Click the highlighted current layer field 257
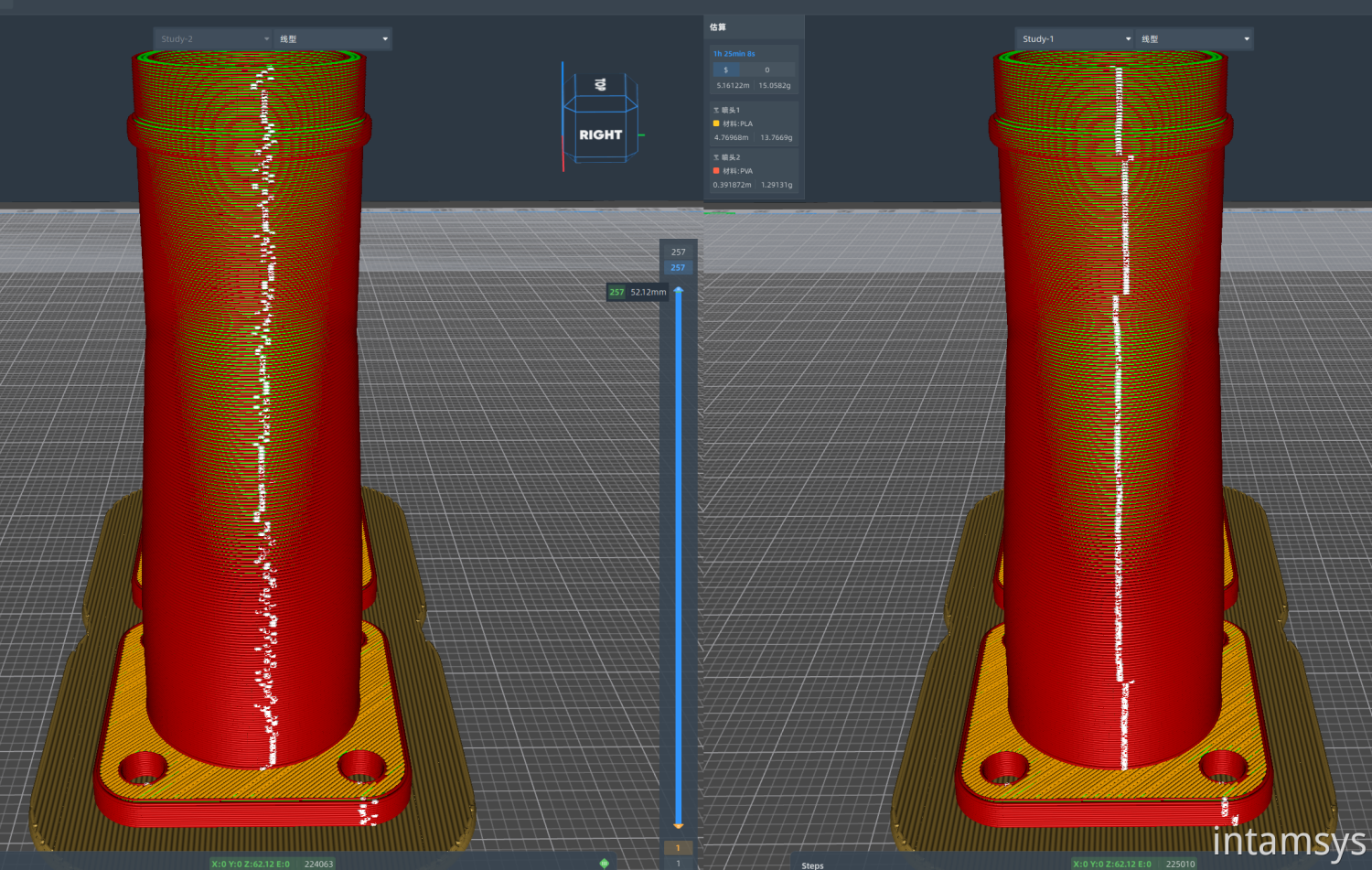 click(x=678, y=267)
